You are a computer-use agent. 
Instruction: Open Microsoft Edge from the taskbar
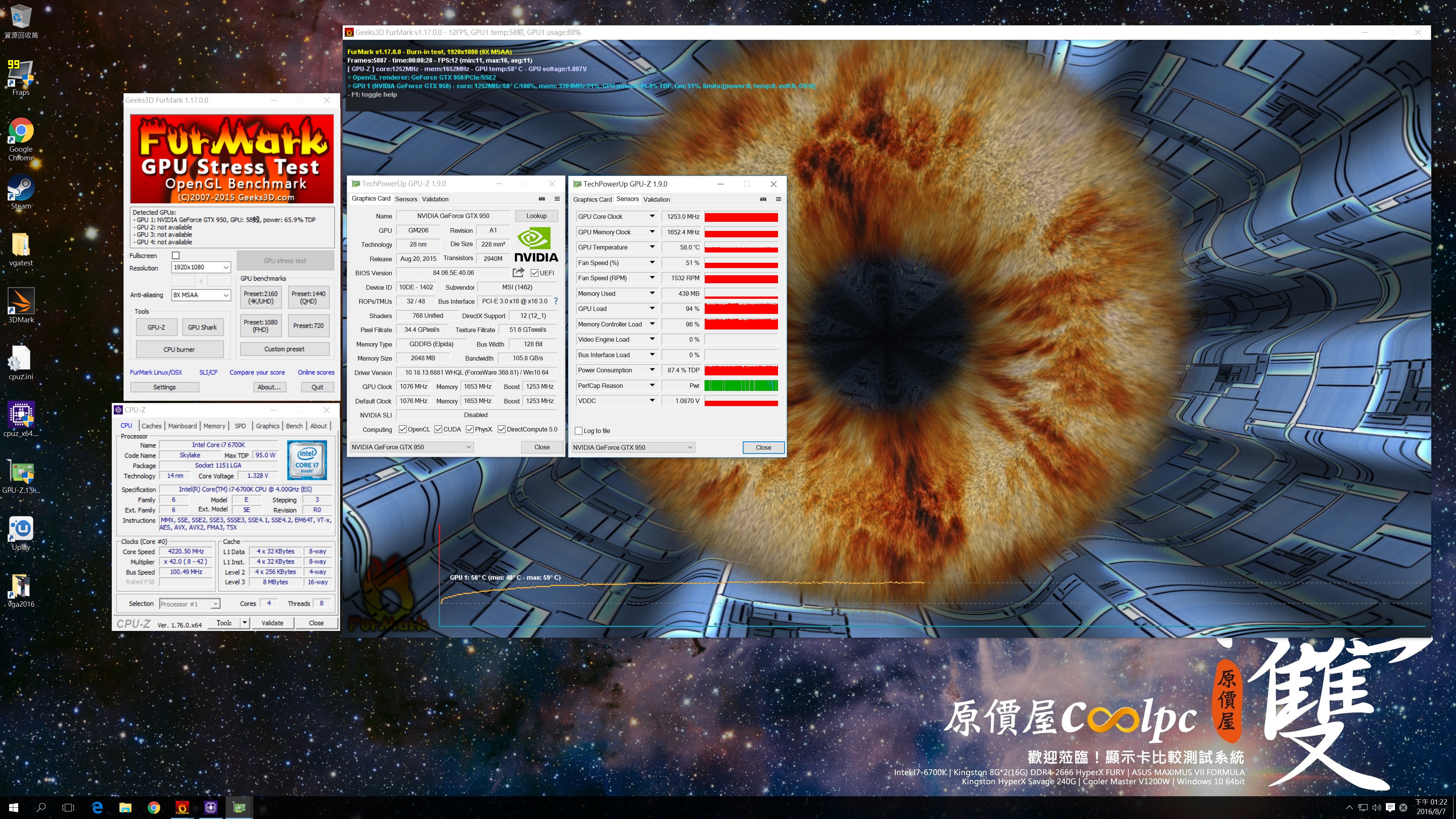(x=97, y=808)
